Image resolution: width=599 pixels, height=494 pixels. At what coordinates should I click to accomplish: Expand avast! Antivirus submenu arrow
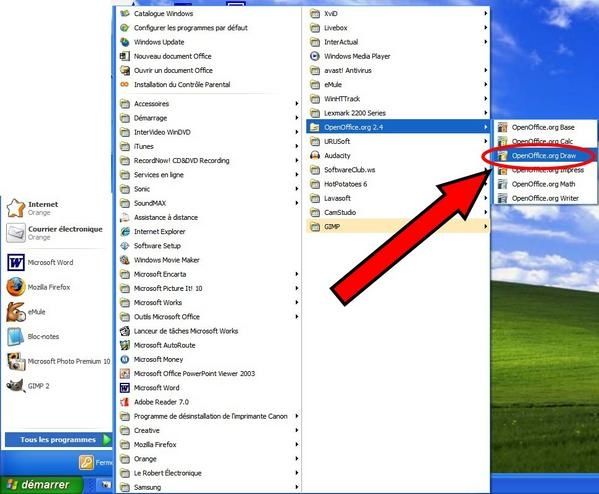pyautogui.click(x=486, y=70)
